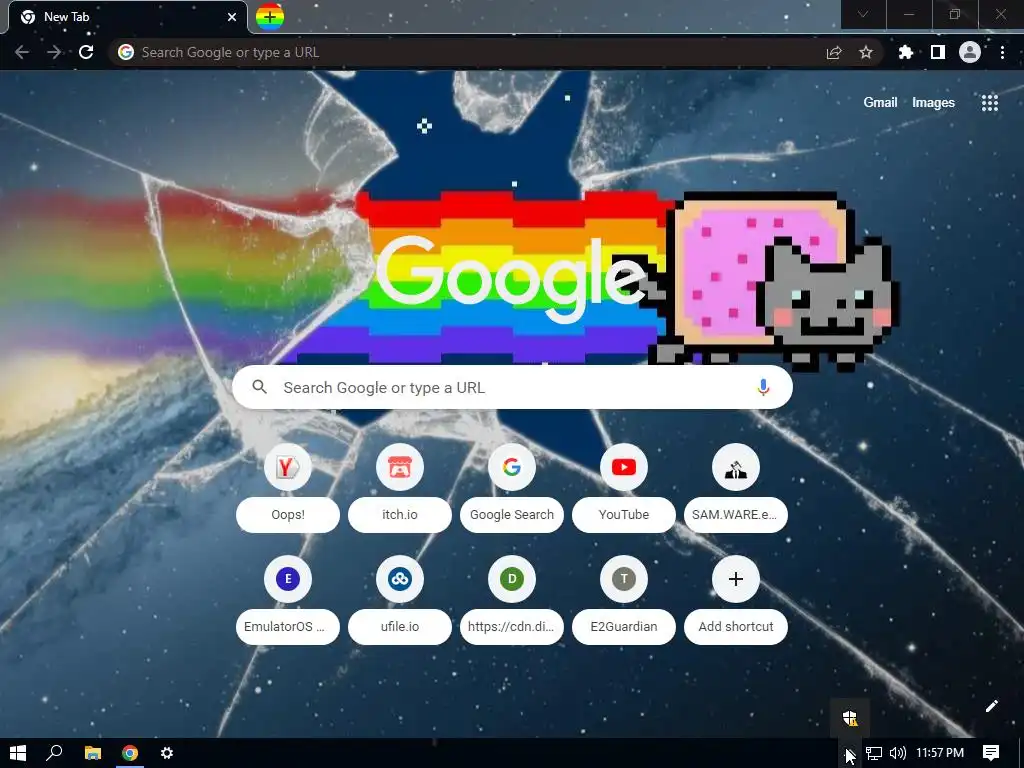Open the profile avatar menu
This screenshot has height=768, width=1024.
[970, 52]
